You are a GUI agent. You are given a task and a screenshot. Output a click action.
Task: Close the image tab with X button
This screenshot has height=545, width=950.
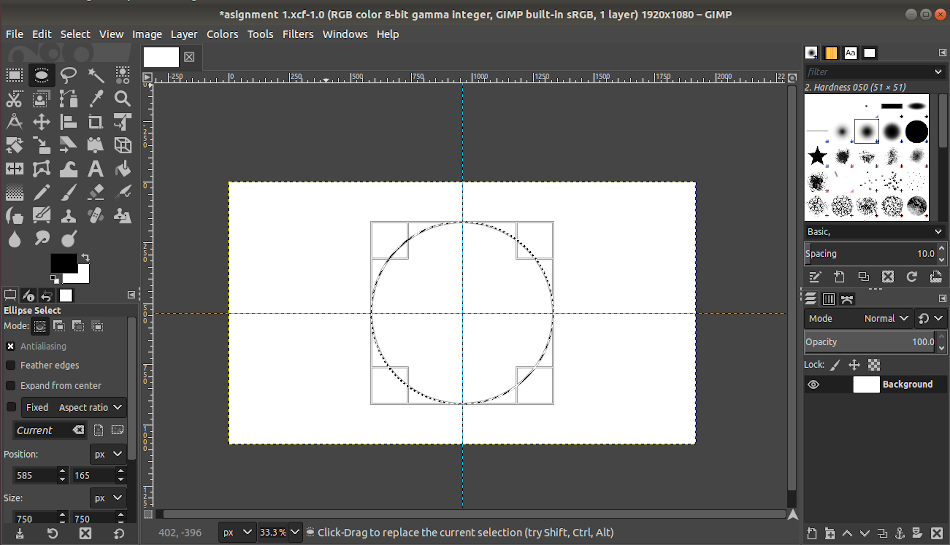[189, 57]
